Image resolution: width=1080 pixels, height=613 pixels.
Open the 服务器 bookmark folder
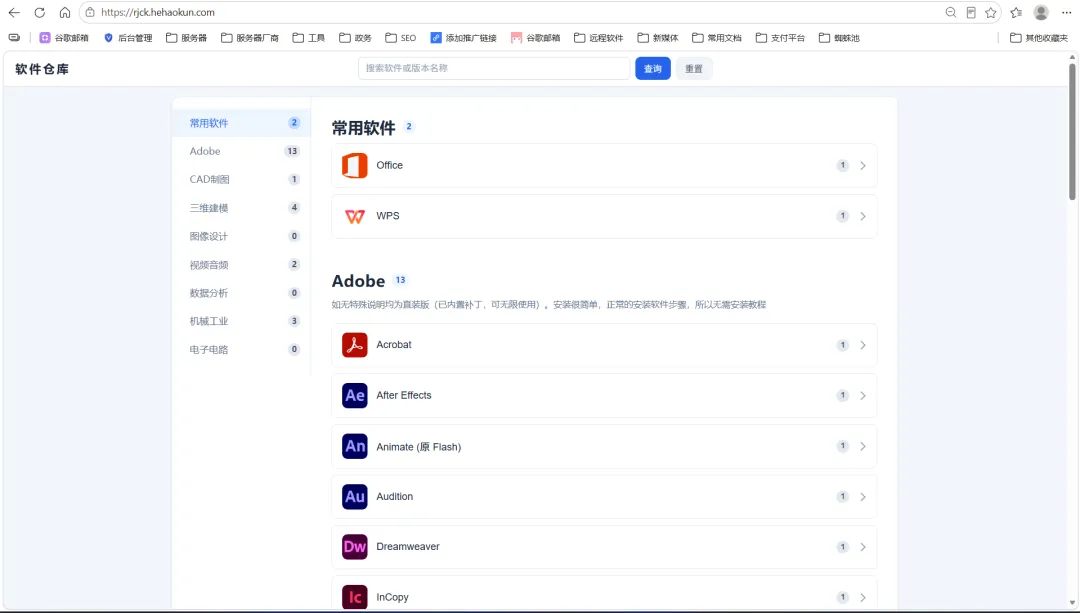[187, 38]
